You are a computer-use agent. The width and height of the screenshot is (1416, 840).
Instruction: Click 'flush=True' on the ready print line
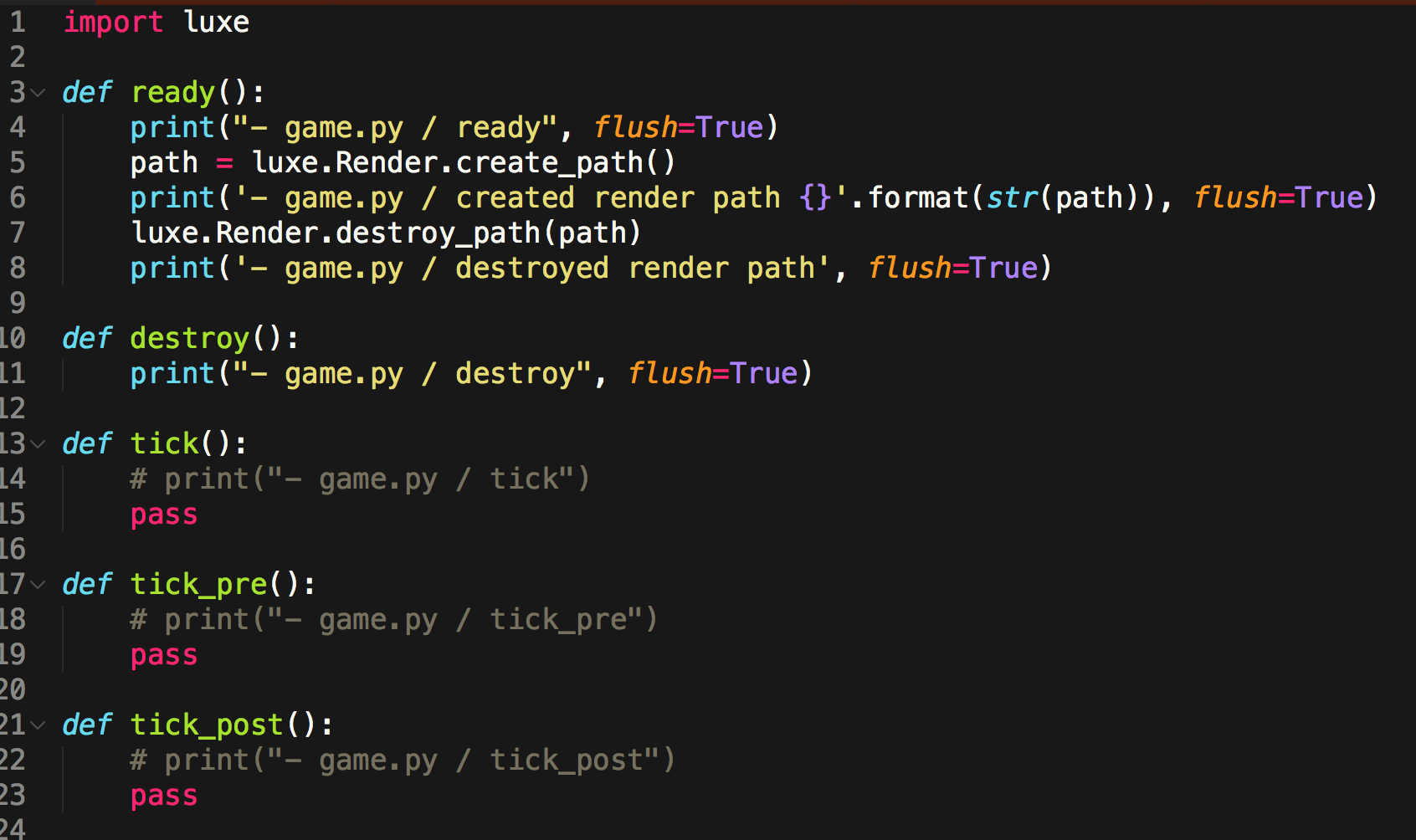click(679, 127)
